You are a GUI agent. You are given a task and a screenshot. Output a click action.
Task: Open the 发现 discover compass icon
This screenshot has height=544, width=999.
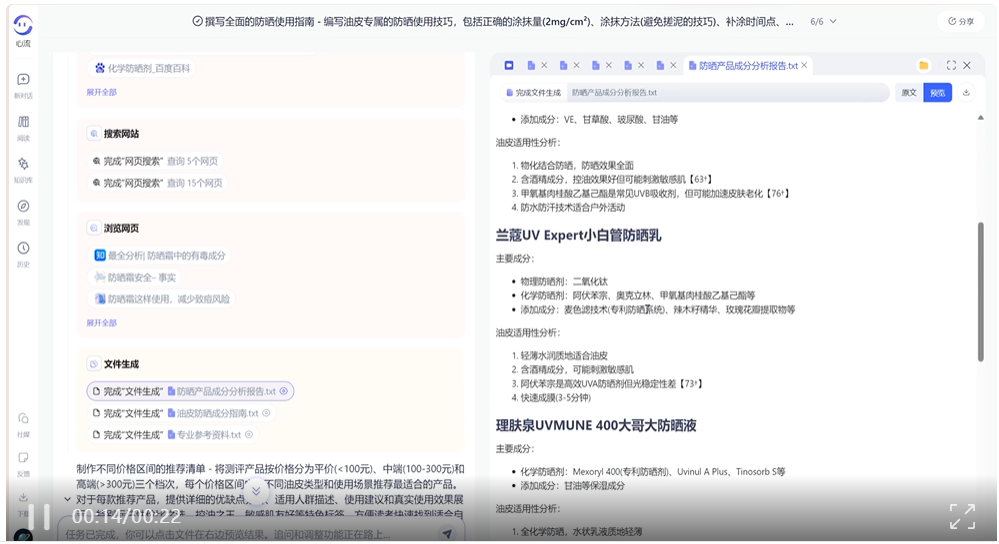coord(23,206)
